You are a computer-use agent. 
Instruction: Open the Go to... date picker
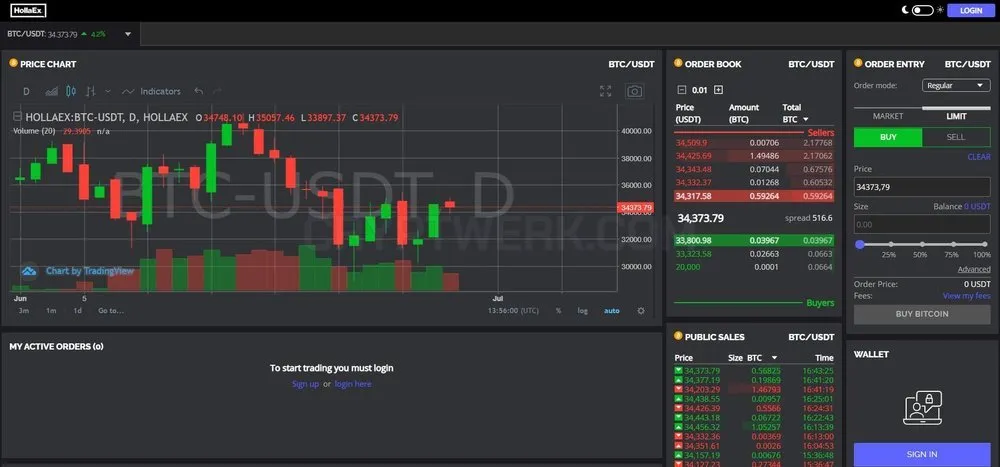[x=111, y=311]
